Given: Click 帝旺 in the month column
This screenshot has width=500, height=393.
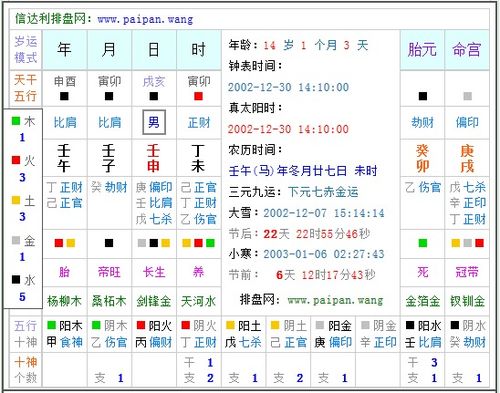Looking at the screenshot, I should pyautogui.click(x=109, y=272).
